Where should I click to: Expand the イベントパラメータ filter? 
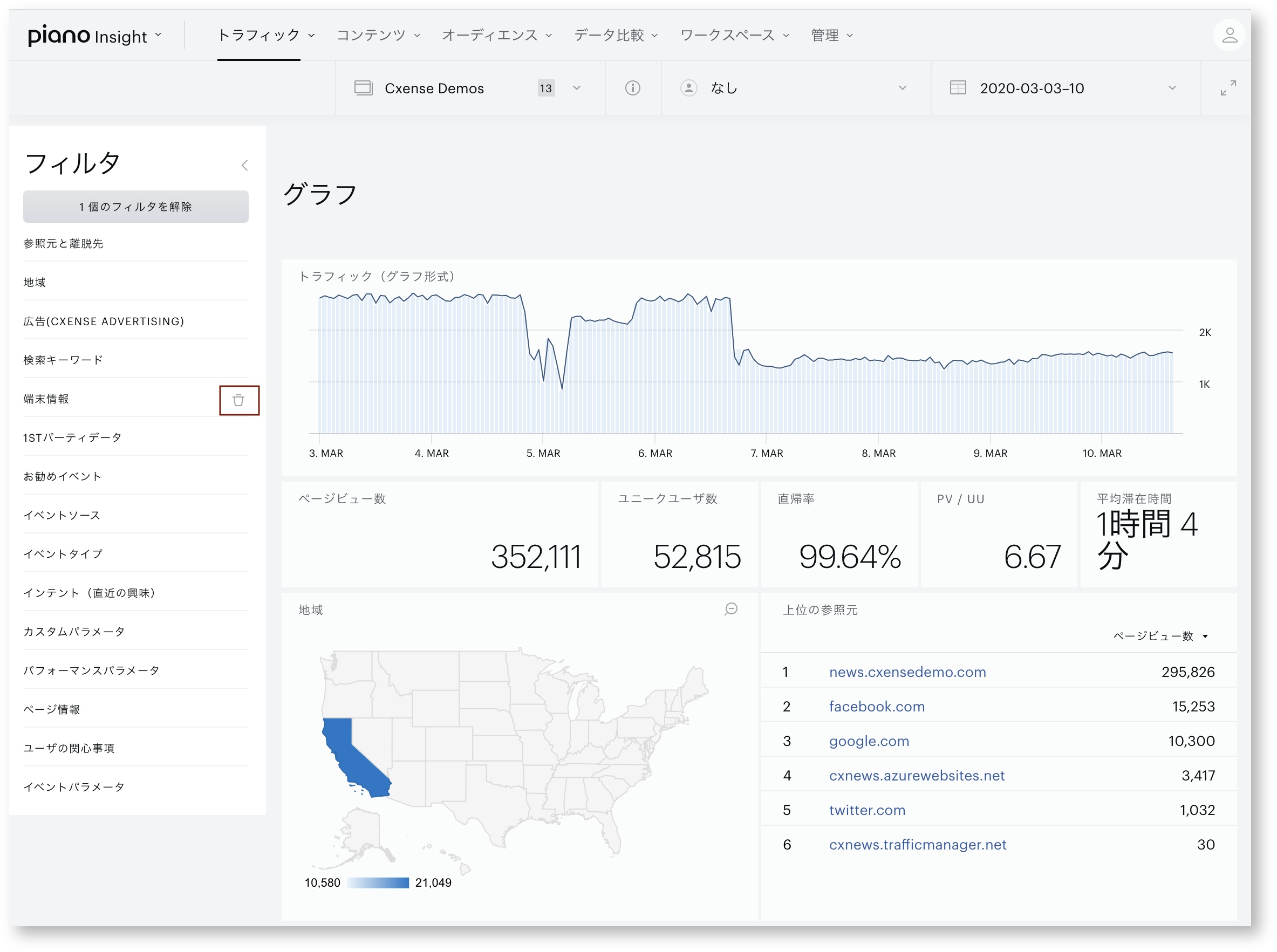pyautogui.click(x=135, y=786)
